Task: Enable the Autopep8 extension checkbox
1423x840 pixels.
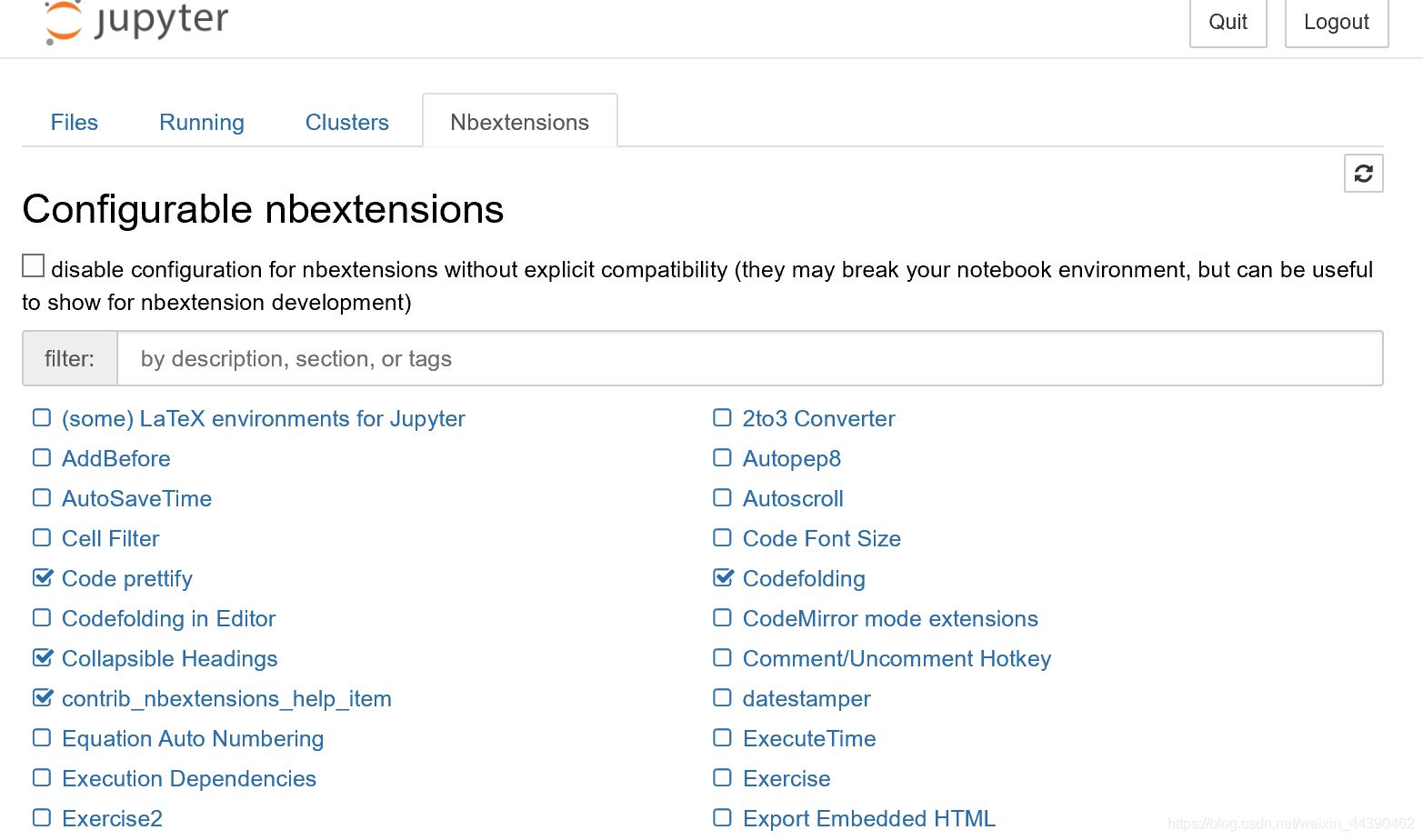Action: (722, 458)
